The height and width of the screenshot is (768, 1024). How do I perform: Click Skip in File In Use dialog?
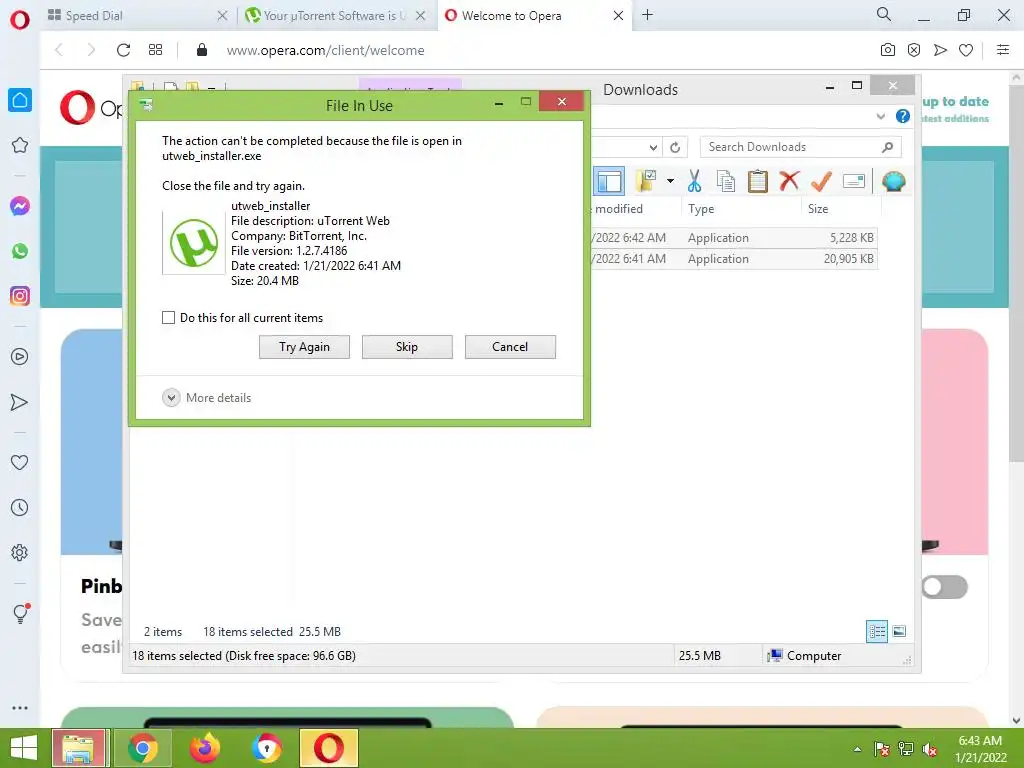[x=407, y=347]
